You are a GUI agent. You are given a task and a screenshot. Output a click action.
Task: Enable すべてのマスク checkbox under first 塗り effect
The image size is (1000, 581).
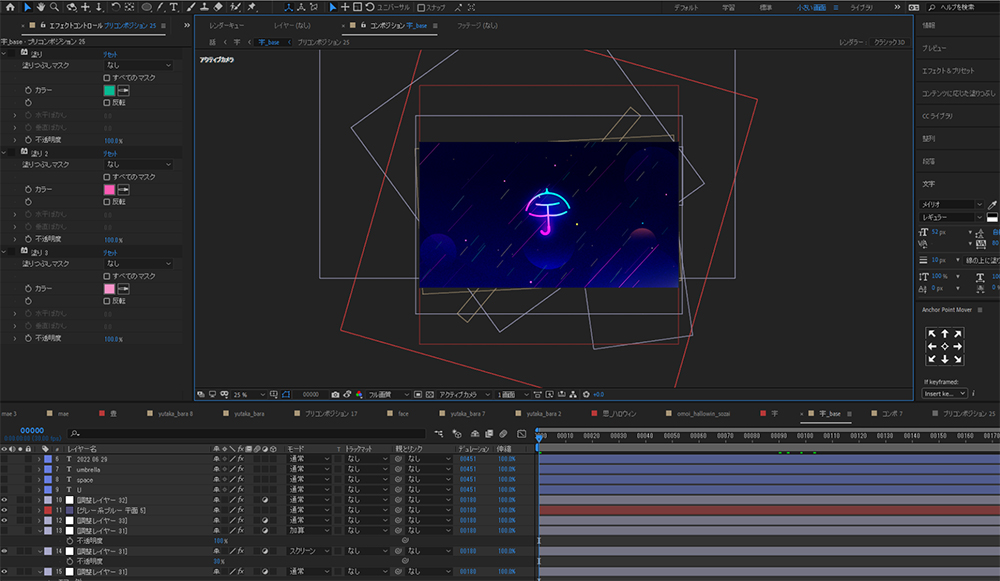pos(107,77)
